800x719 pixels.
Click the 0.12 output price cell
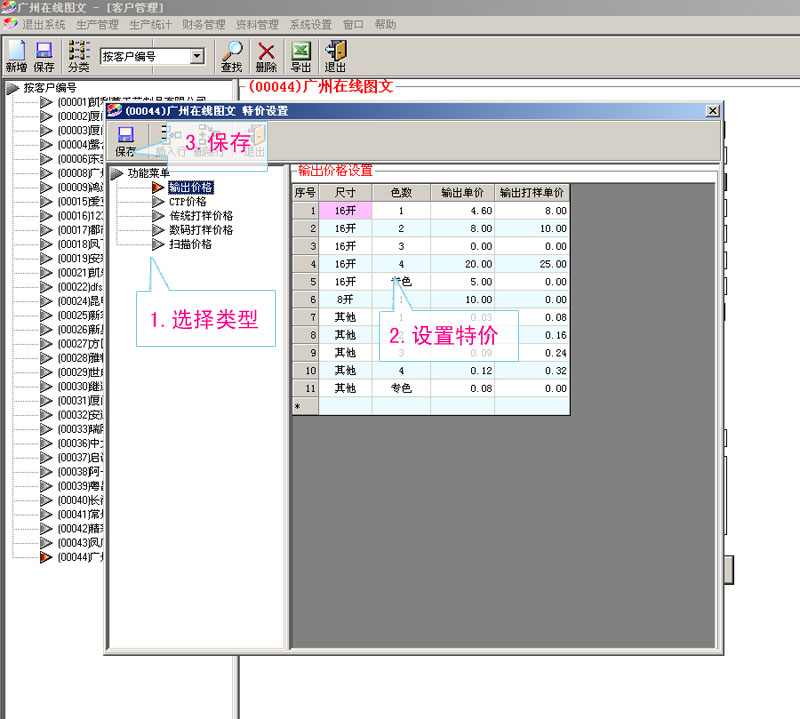click(462, 370)
